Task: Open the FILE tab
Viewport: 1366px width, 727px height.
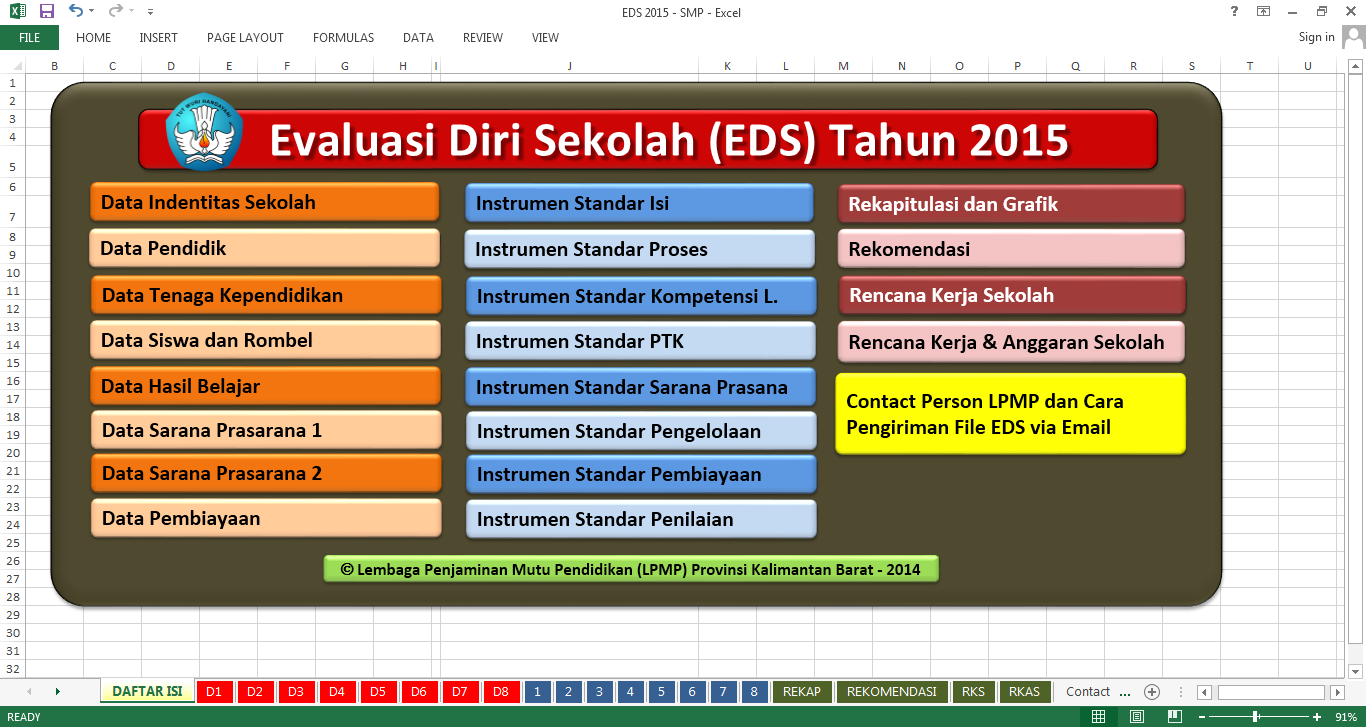Action: (29, 38)
